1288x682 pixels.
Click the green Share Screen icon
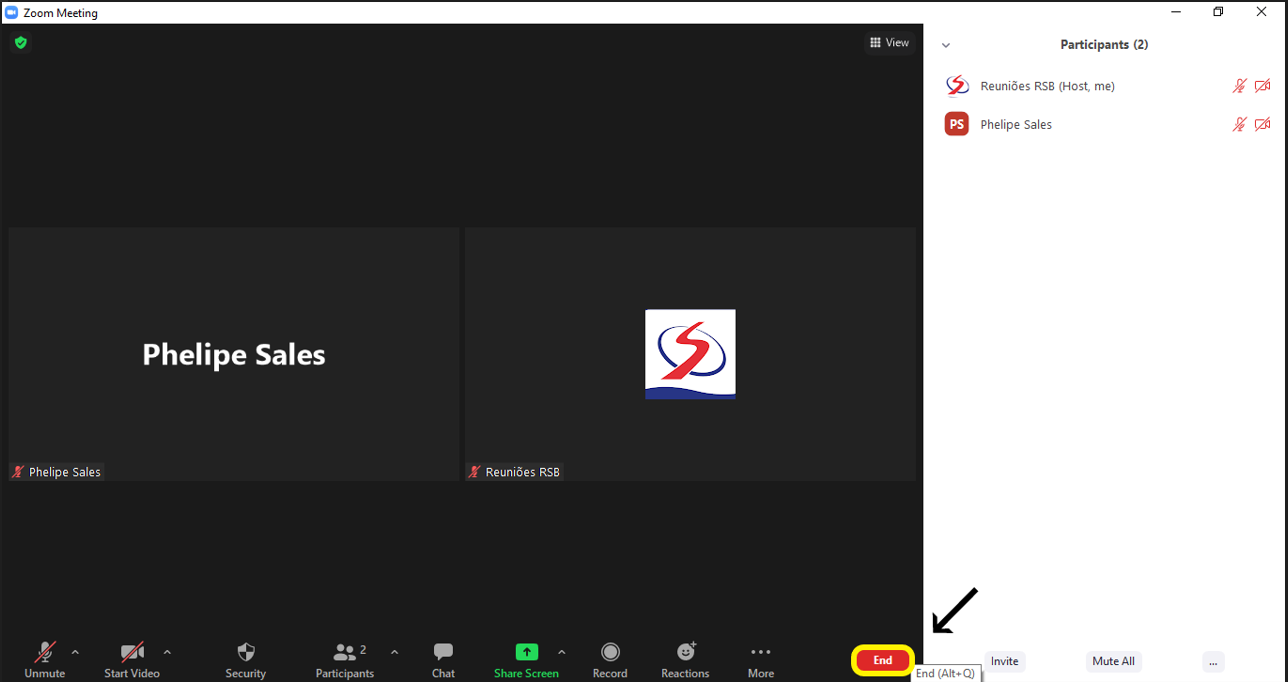[526, 652]
